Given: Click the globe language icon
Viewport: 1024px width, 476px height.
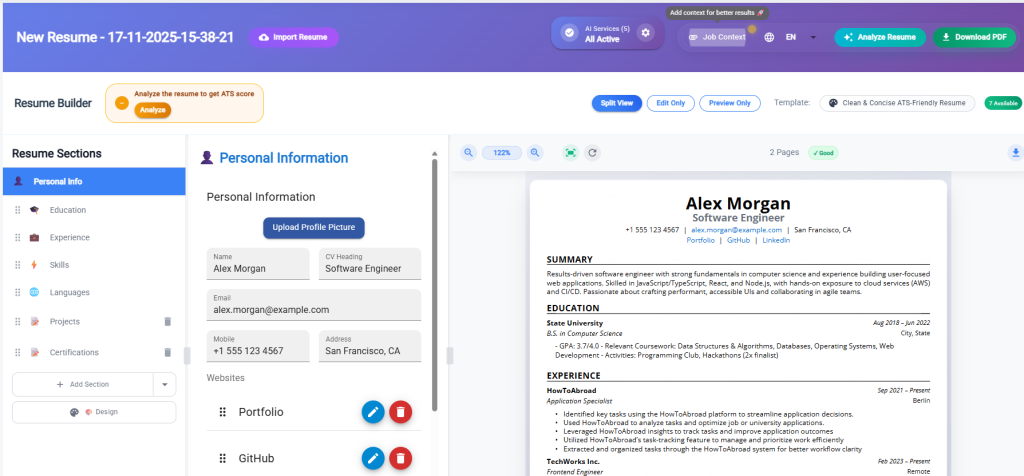Looking at the screenshot, I should (x=769, y=37).
